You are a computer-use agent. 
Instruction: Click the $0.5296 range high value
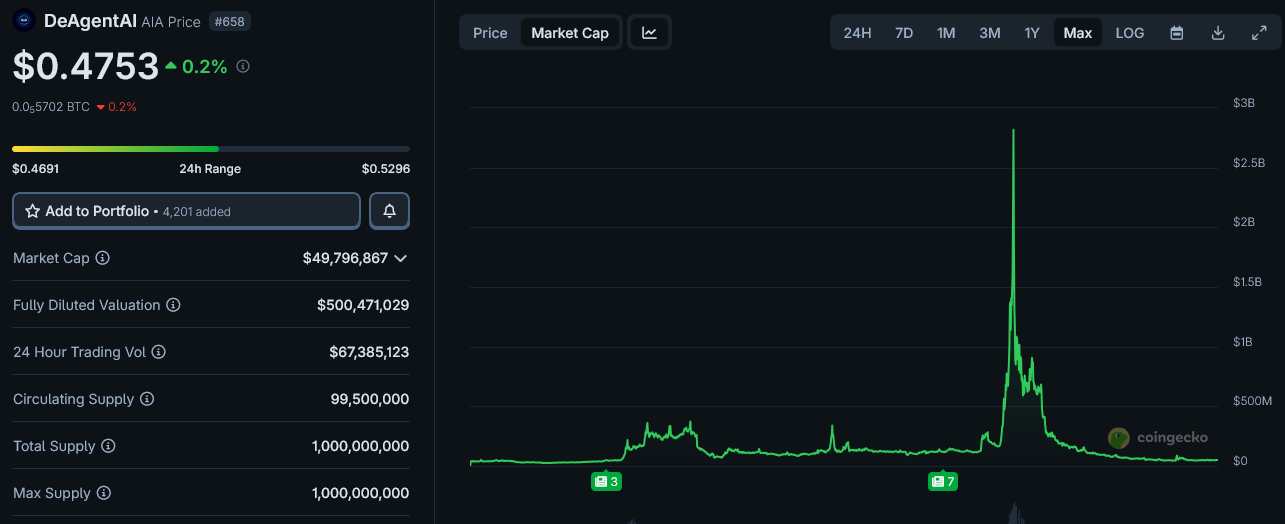[x=386, y=169]
